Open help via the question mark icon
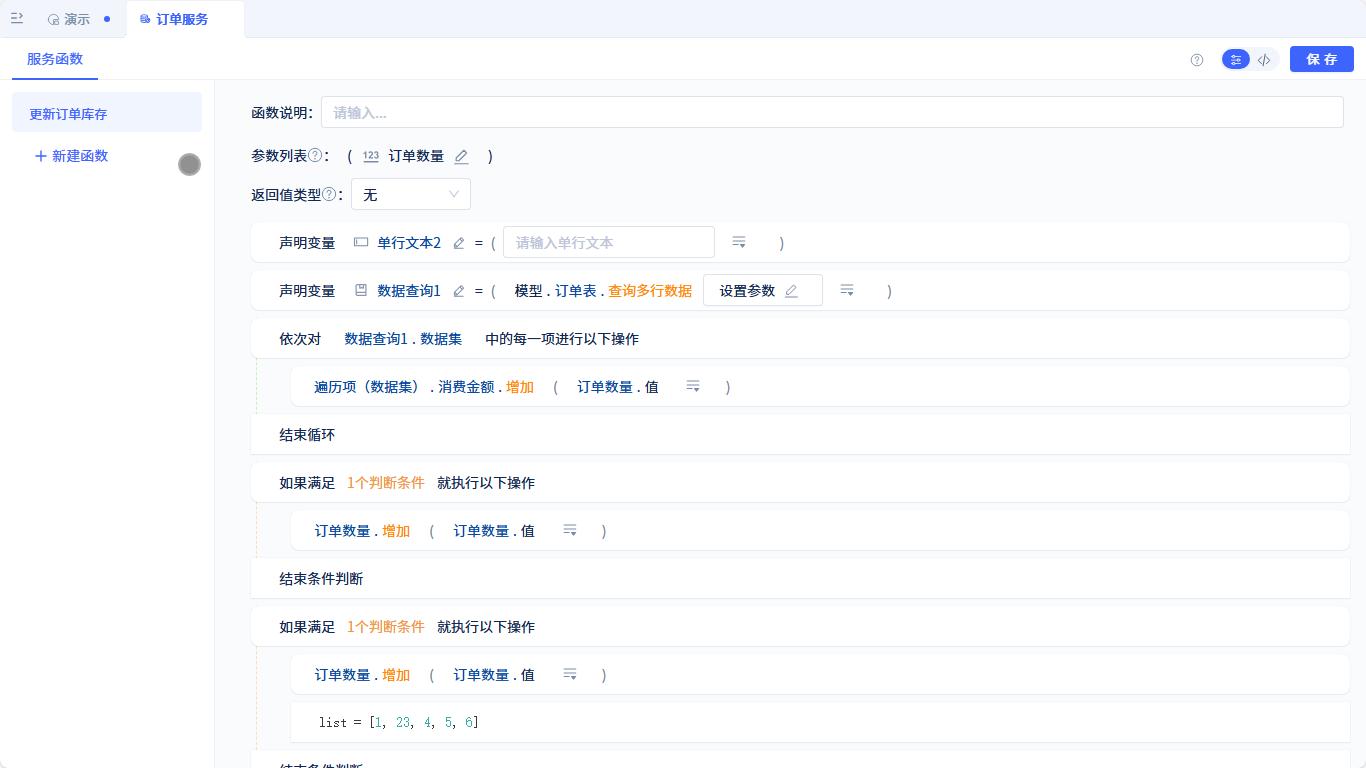This screenshot has height=768, width=1366. pos(1196,60)
